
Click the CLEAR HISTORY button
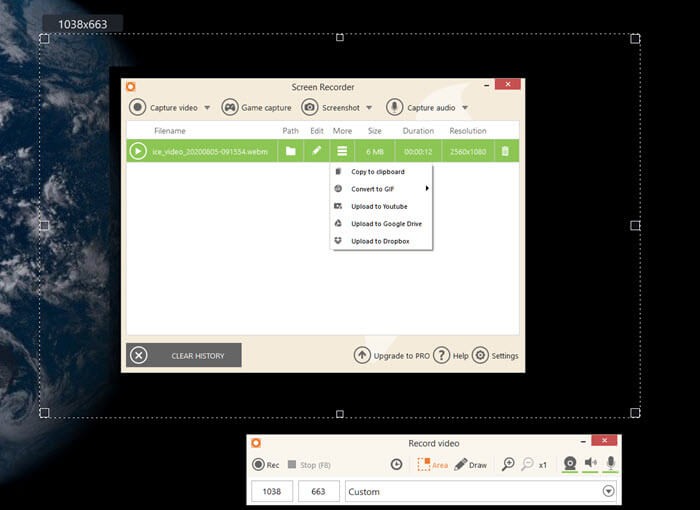[184, 355]
